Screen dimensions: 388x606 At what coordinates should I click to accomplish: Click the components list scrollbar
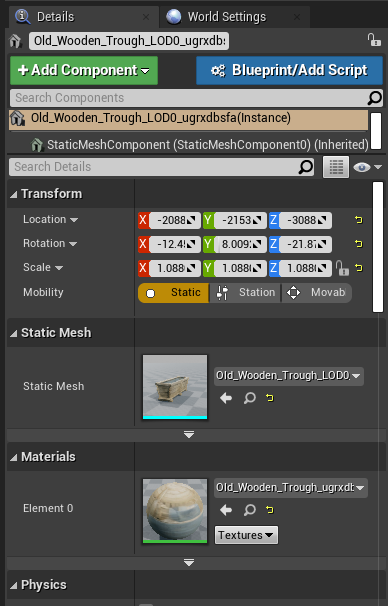click(376, 131)
